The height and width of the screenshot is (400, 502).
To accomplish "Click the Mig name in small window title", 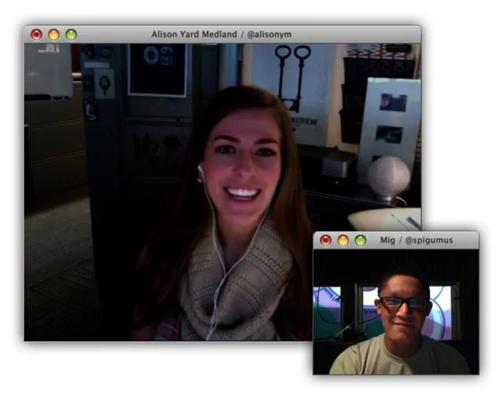I will coord(387,240).
